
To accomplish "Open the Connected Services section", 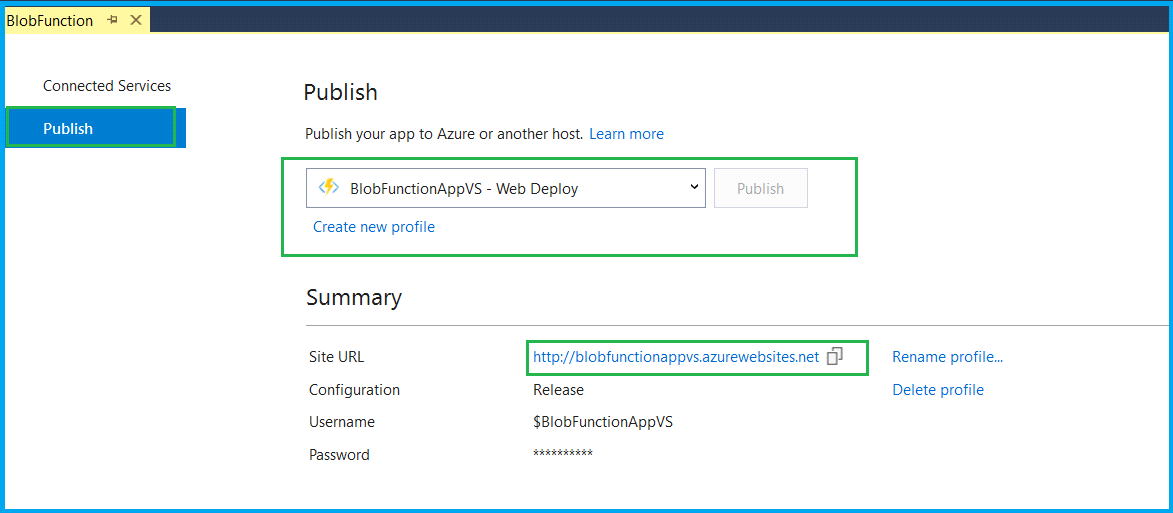I will [107, 86].
